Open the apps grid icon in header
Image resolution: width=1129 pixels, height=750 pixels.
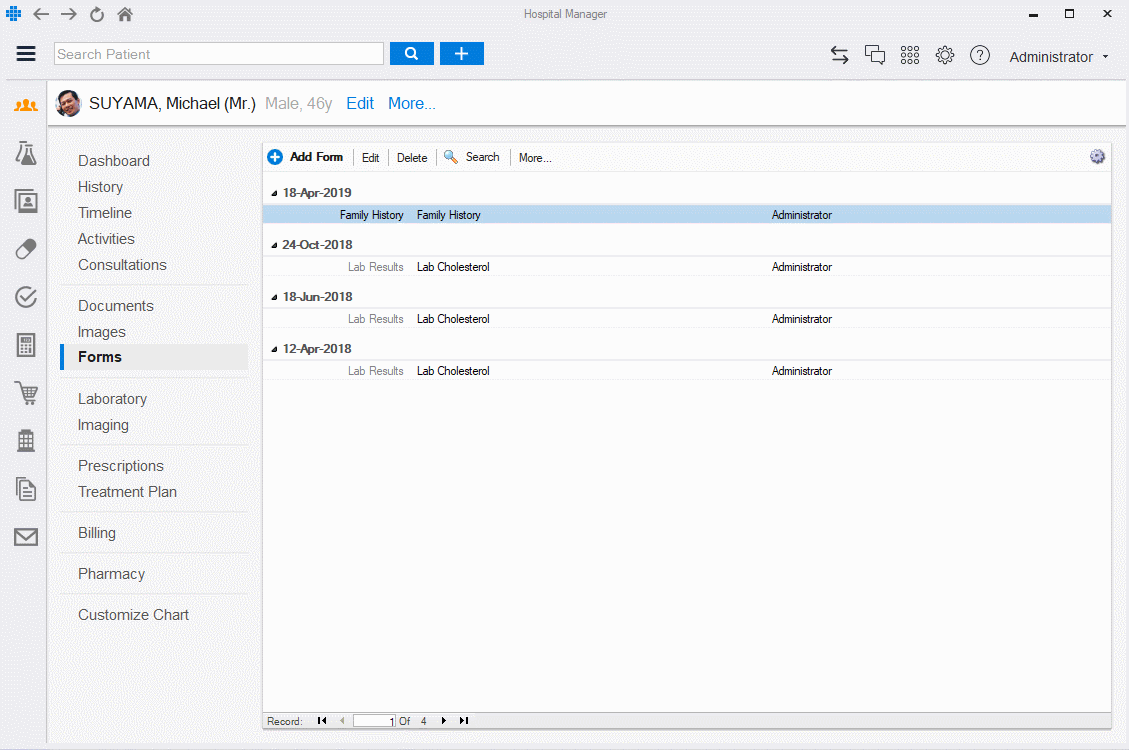[909, 56]
